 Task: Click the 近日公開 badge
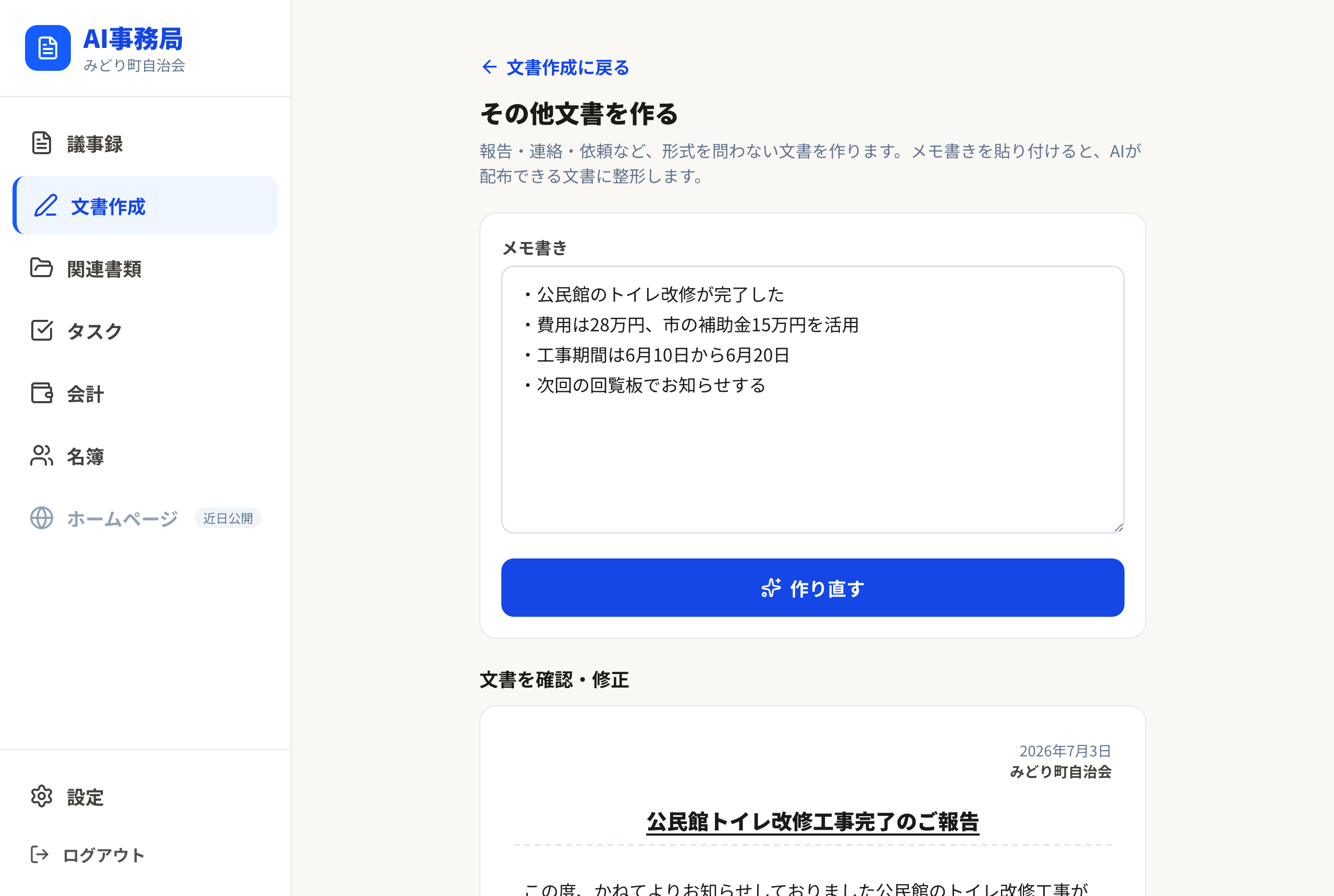tap(228, 518)
